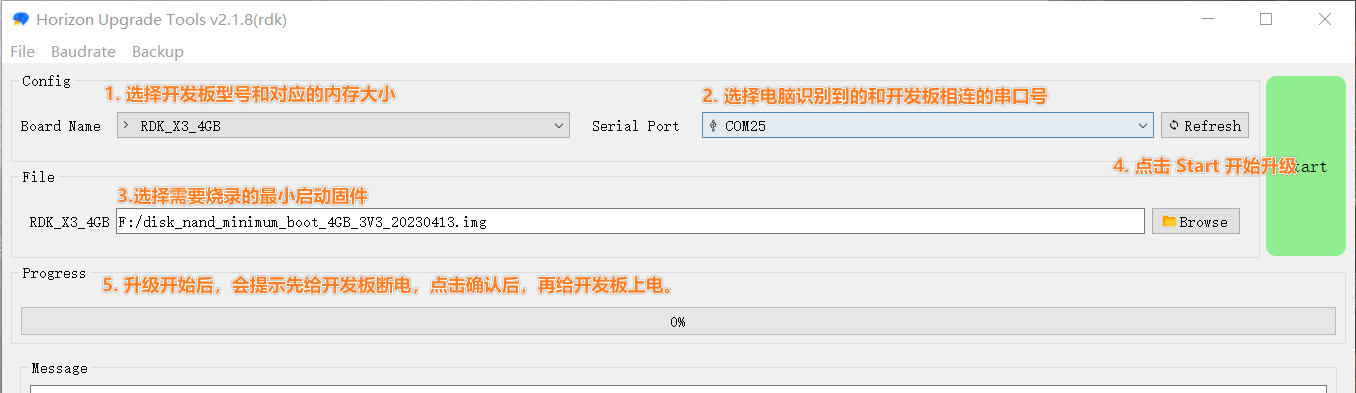
Task: Maximize the application window
Action: pos(1266,19)
